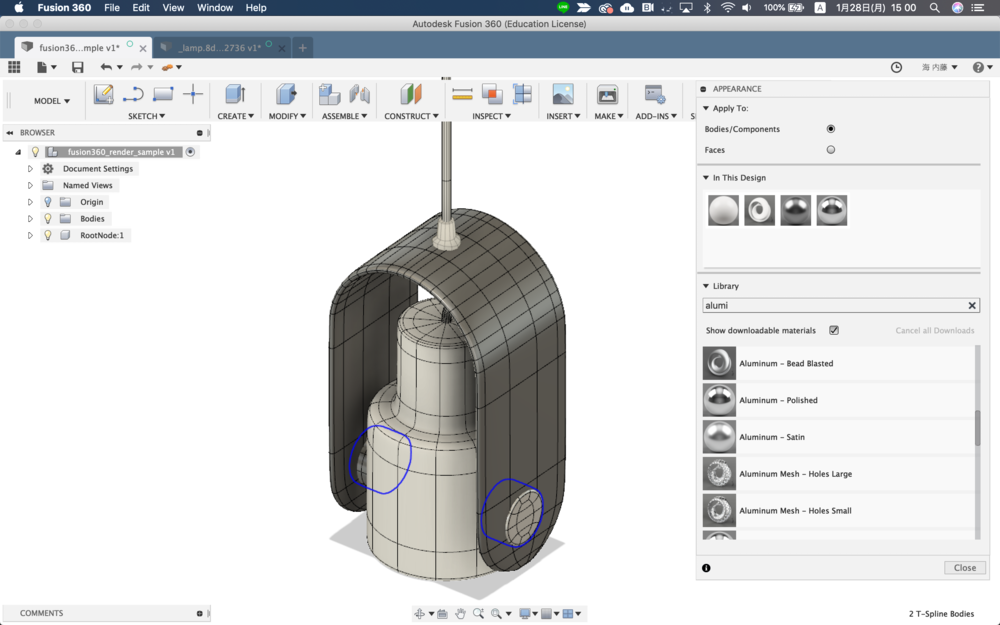This screenshot has height=625, width=1000.
Task: Open the MODEL workspace dropdown
Action: 52,101
